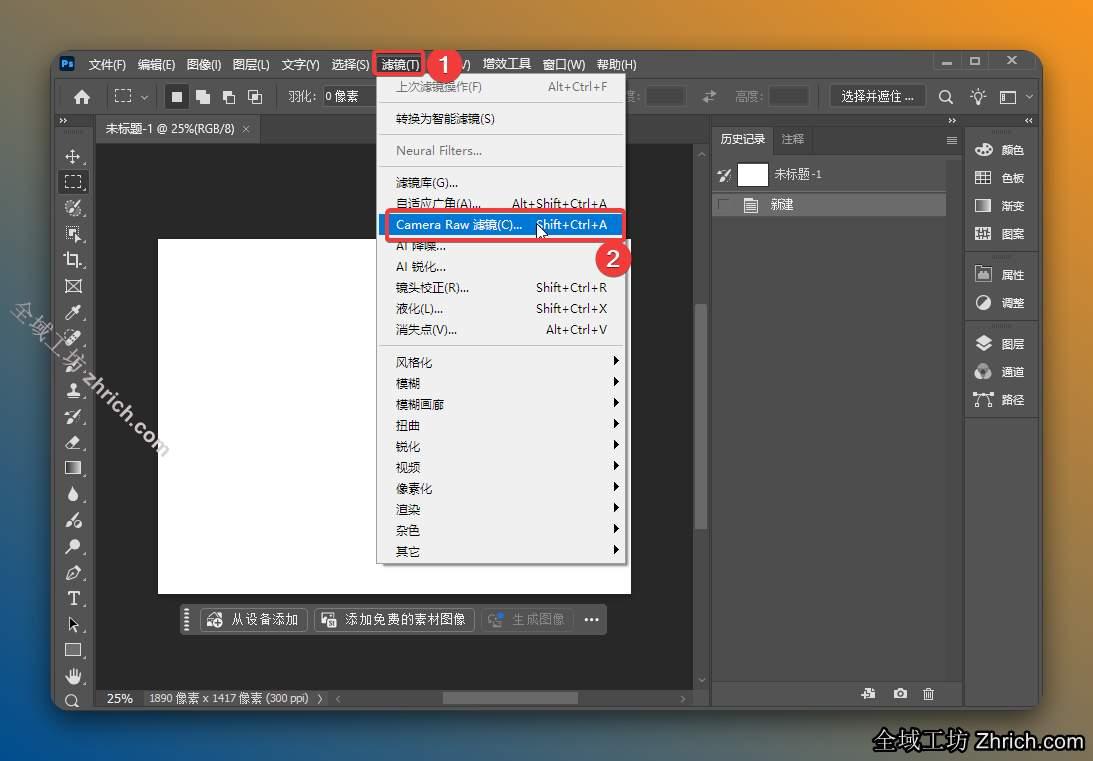
Task: Toggle history brush source box beside 新建
Action: pyautogui.click(x=724, y=204)
